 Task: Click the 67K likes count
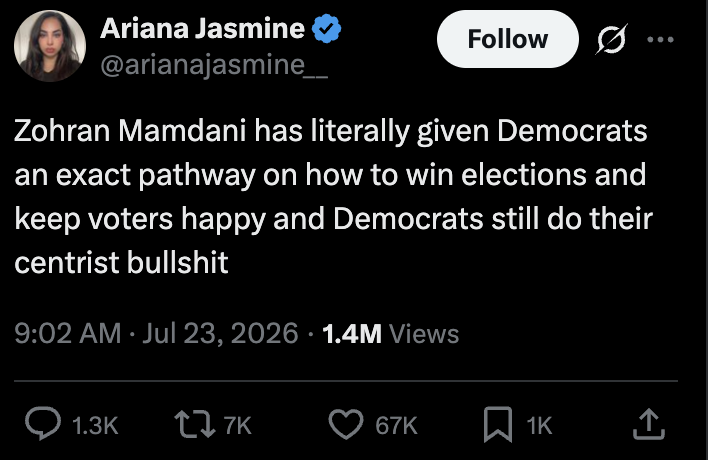pyautogui.click(x=396, y=426)
